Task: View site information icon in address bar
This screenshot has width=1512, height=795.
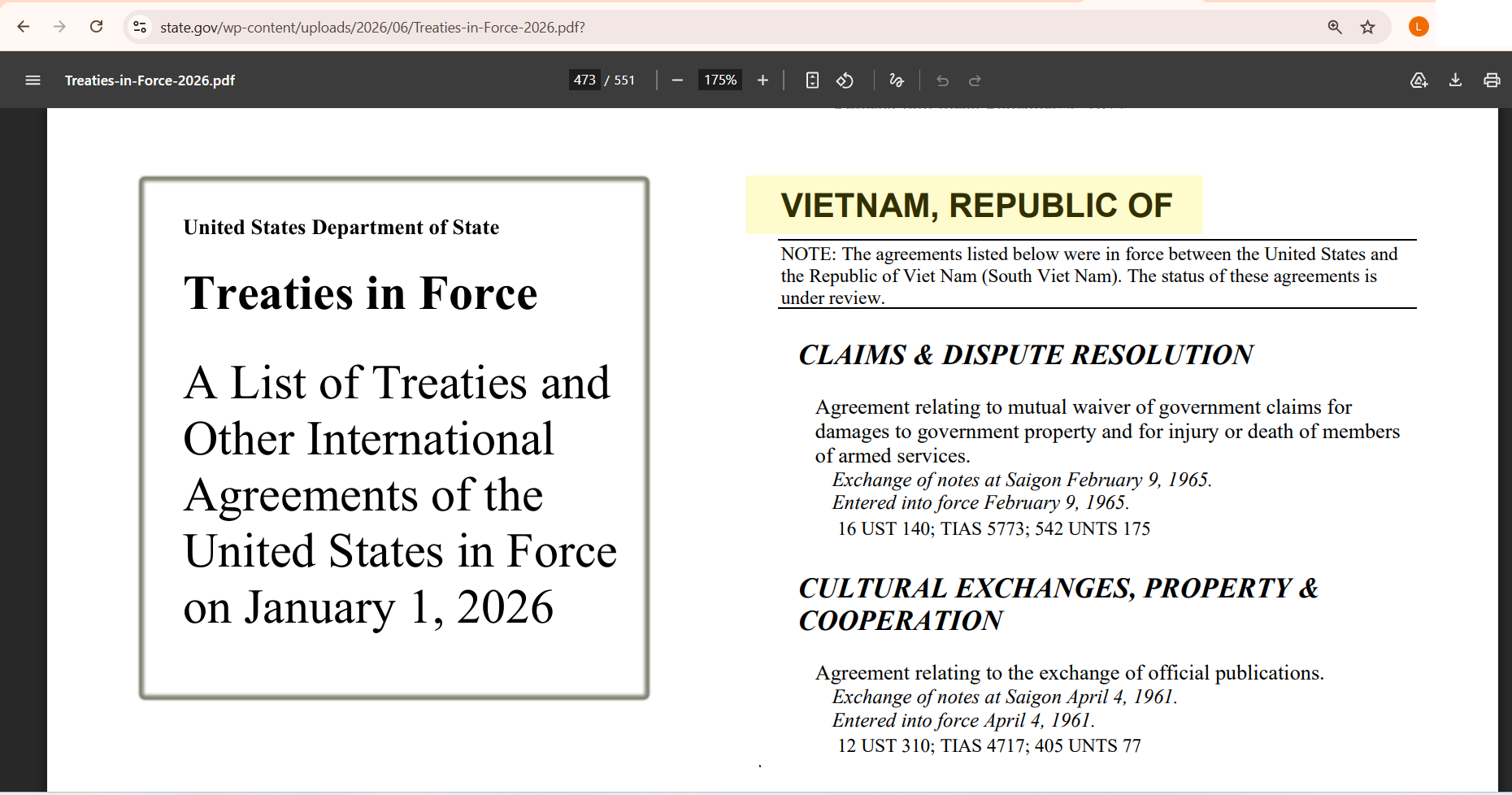Action: [140, 27]
